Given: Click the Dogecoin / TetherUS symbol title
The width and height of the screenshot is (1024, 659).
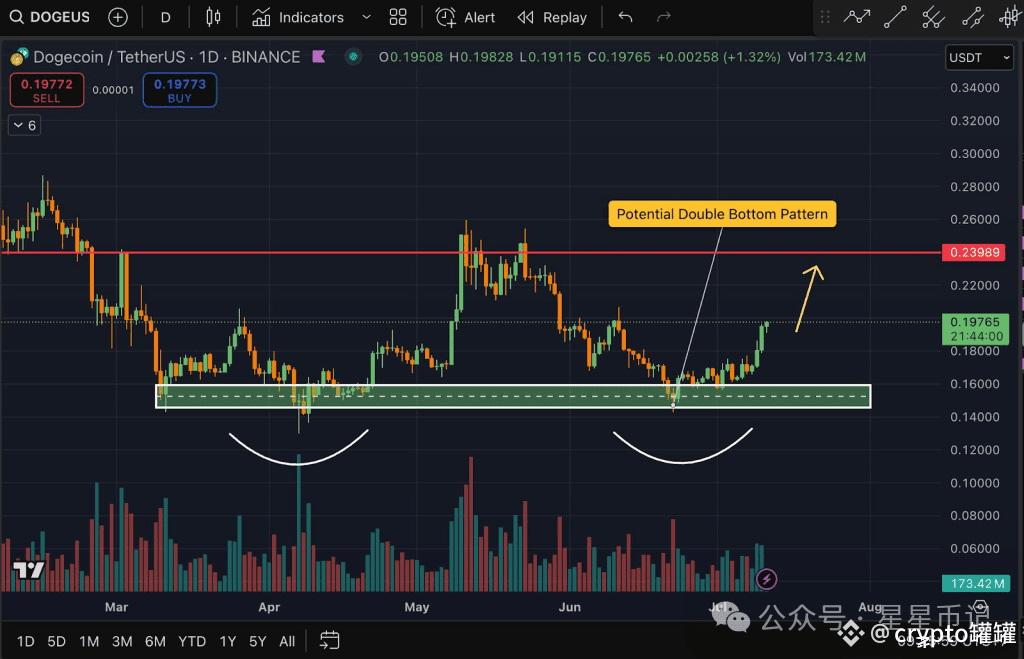Looking at the screenshot, I should pos(109,57).
